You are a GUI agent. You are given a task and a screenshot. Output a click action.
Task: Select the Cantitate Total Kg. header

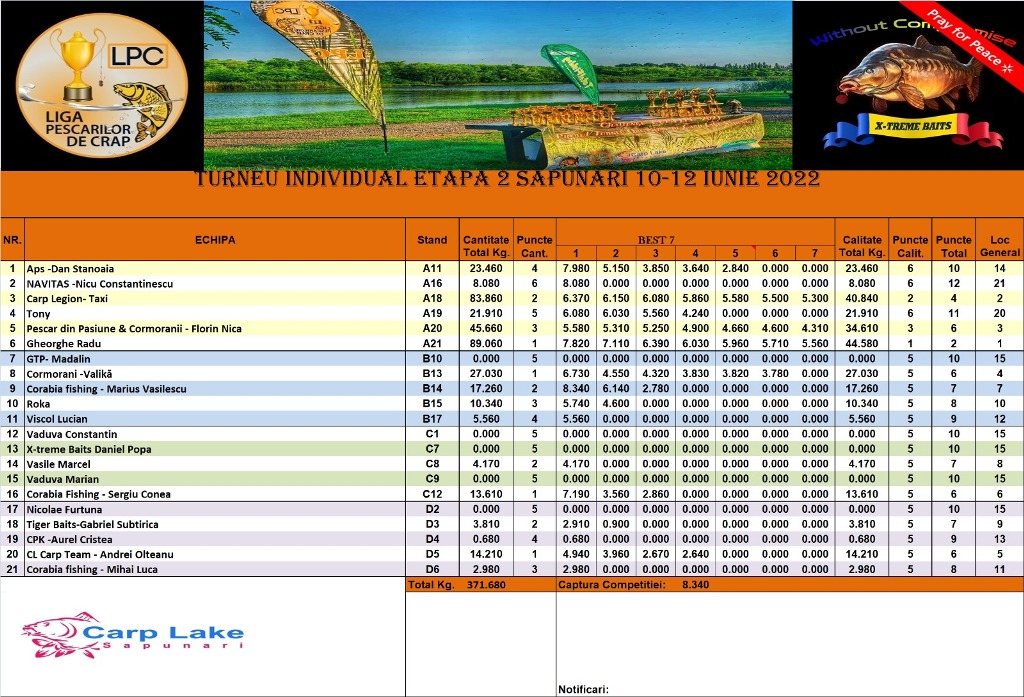(485, 246)
